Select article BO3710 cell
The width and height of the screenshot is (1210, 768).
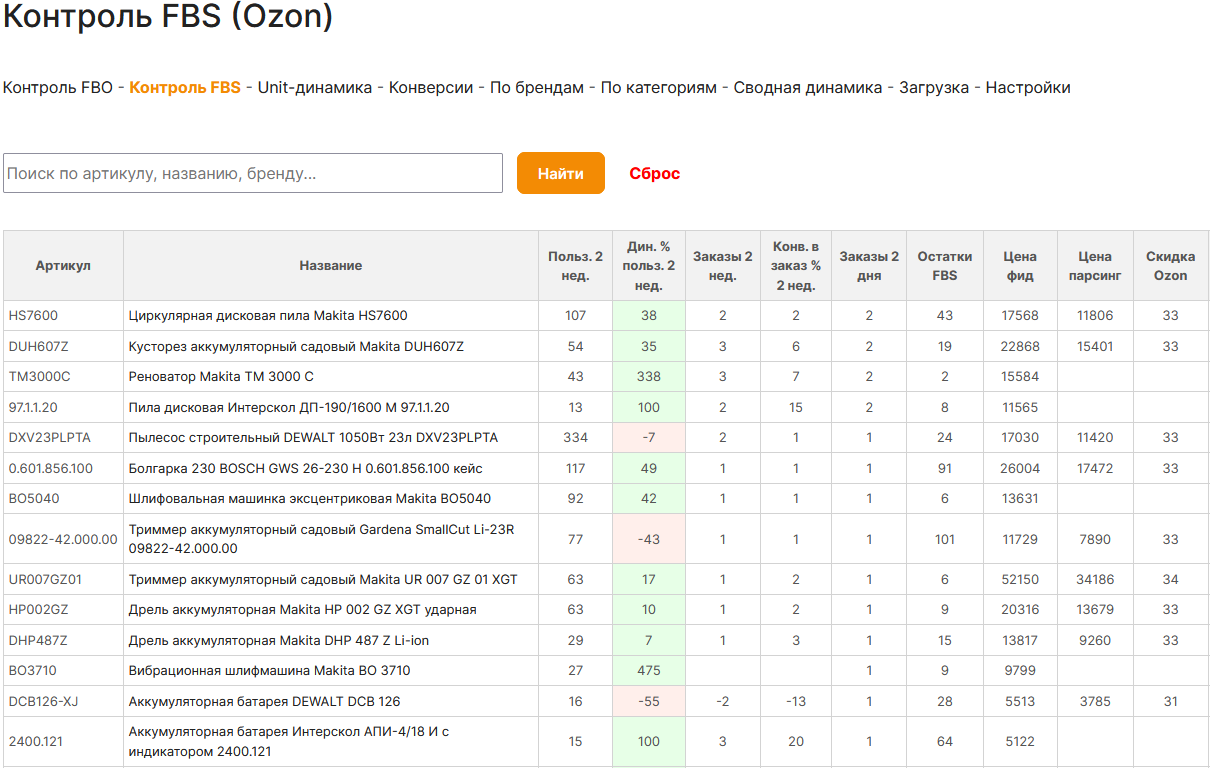coord(63,671)
